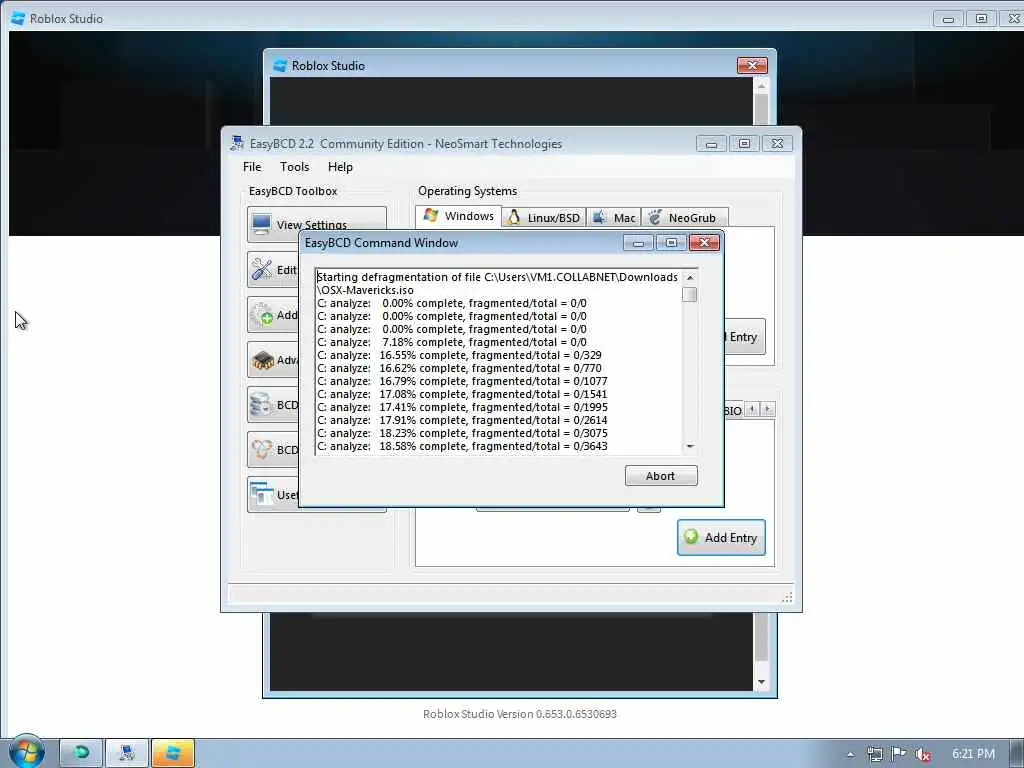Viewport: 1024px width, 768px height.
Task: Click the '7.18% complete' log line
Action: point(452,342)
